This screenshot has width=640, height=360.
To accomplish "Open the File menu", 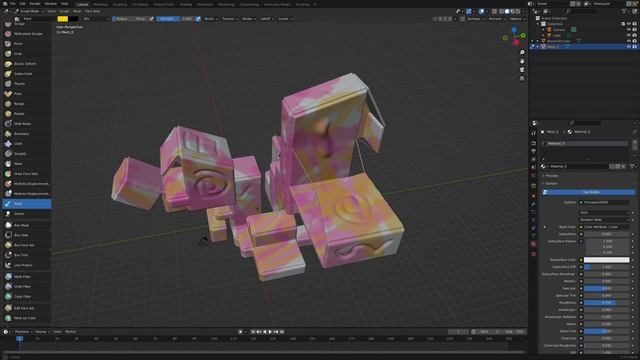I will pyautogui.click(x=13, y=4).
